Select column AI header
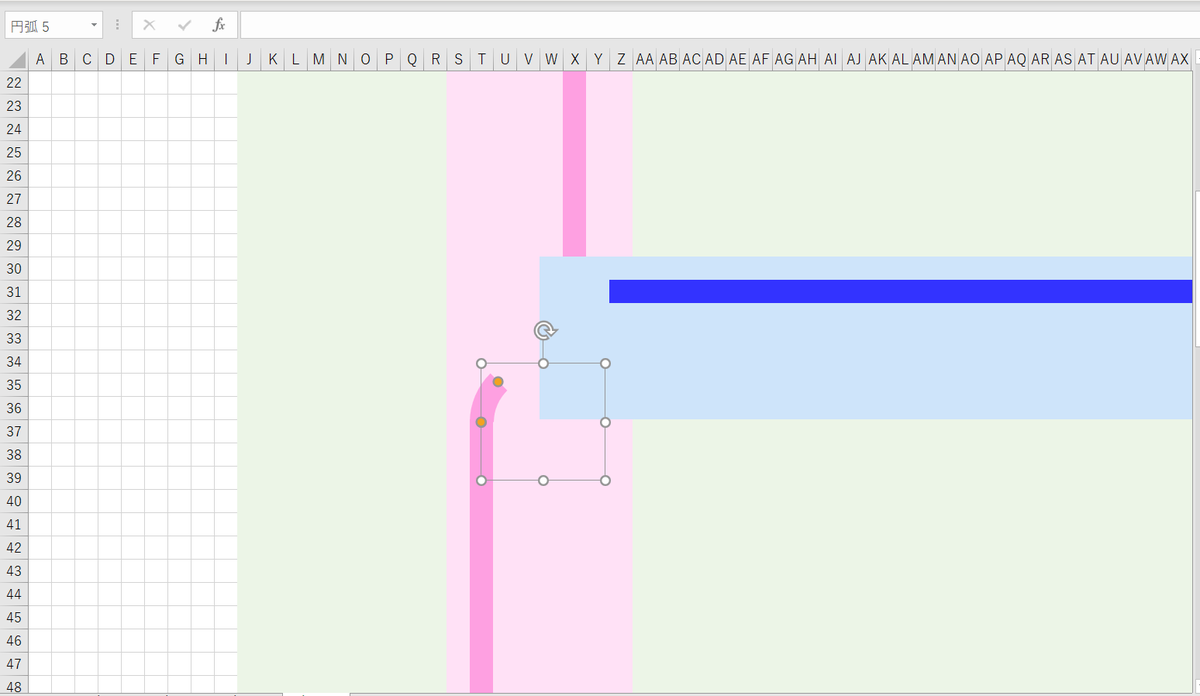The height and width of the screenshot is (696, 1200). tap(830, 60)
